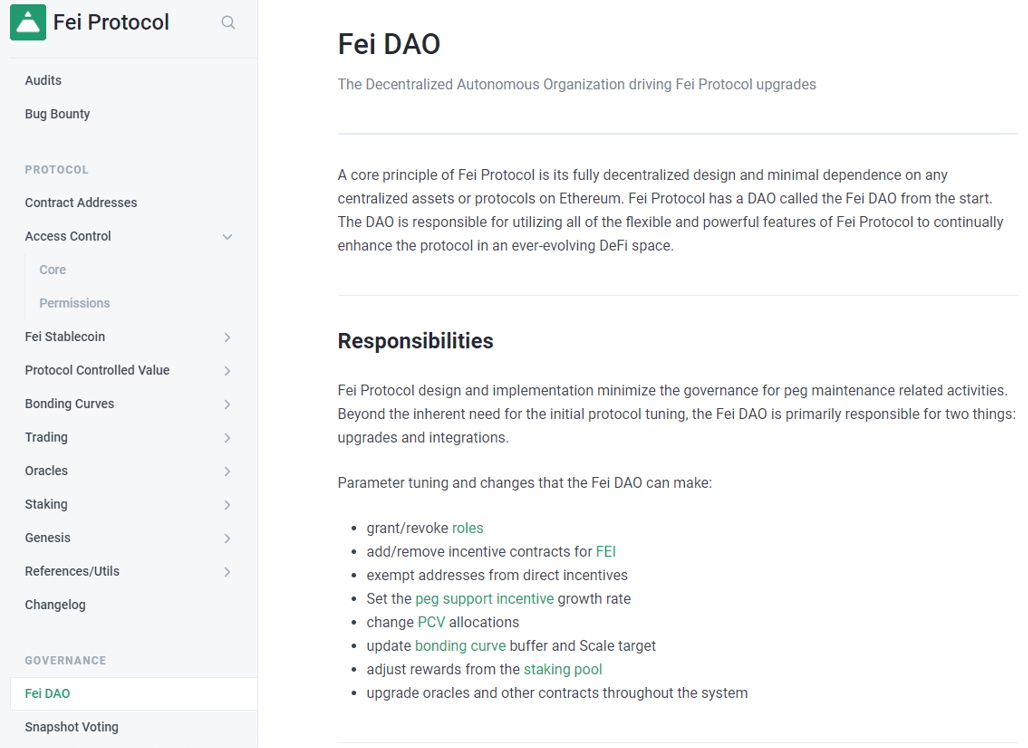Open the staking pool link
The image size is (1028, 748).
pos(563,669)
